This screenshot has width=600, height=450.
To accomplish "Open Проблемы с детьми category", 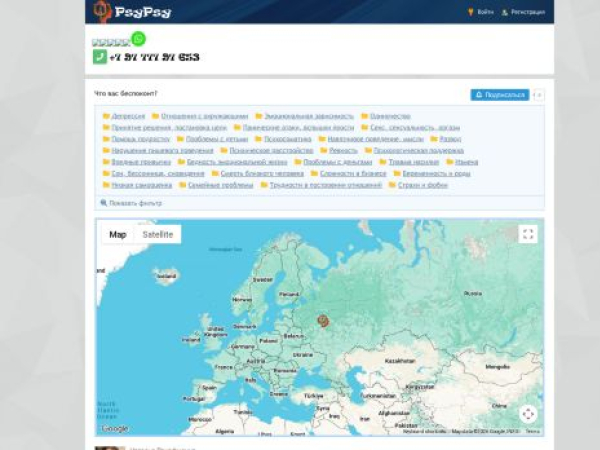I will [x=217, y=139].
